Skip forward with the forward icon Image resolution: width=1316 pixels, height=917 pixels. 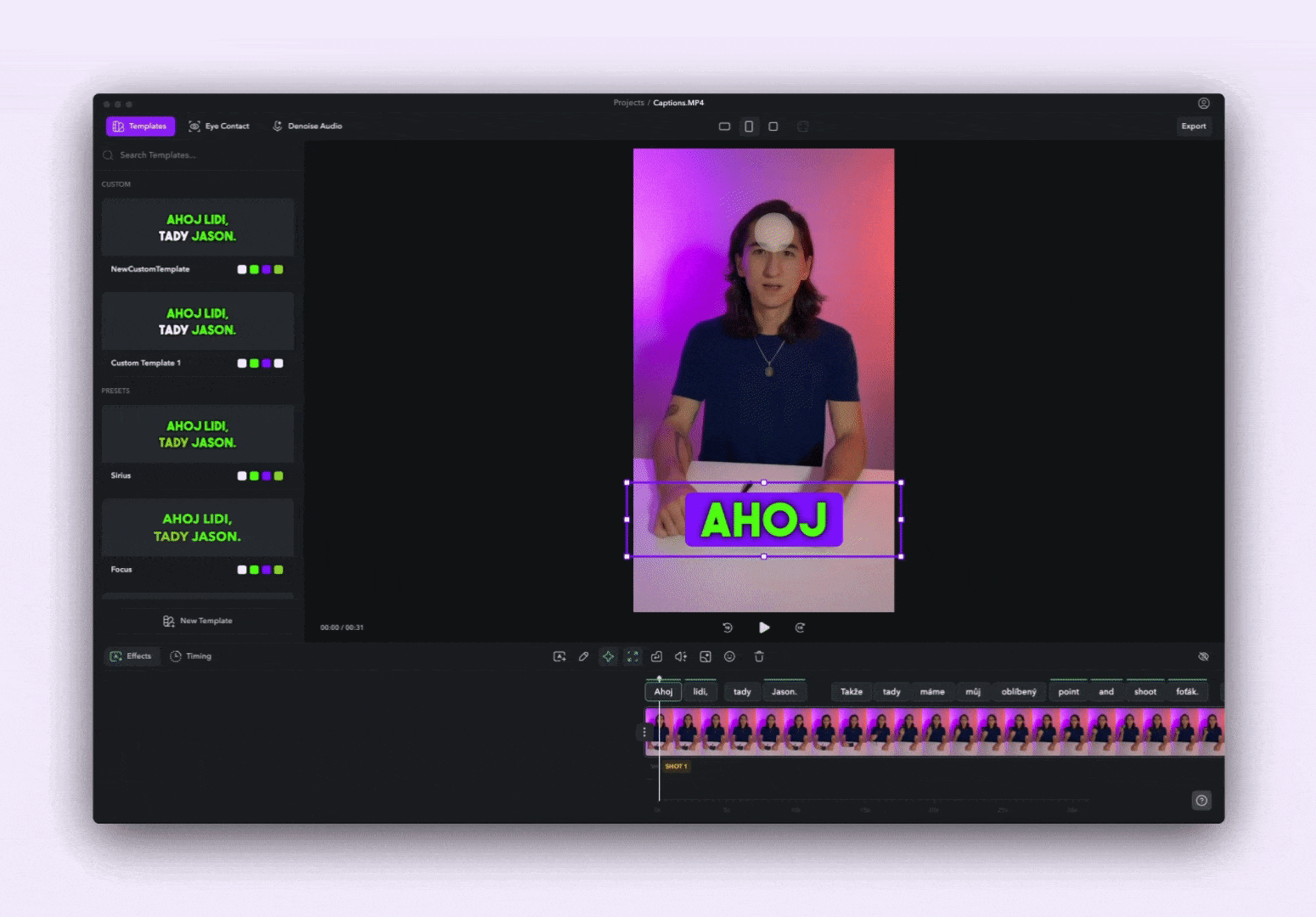click(x=800, y=627)
